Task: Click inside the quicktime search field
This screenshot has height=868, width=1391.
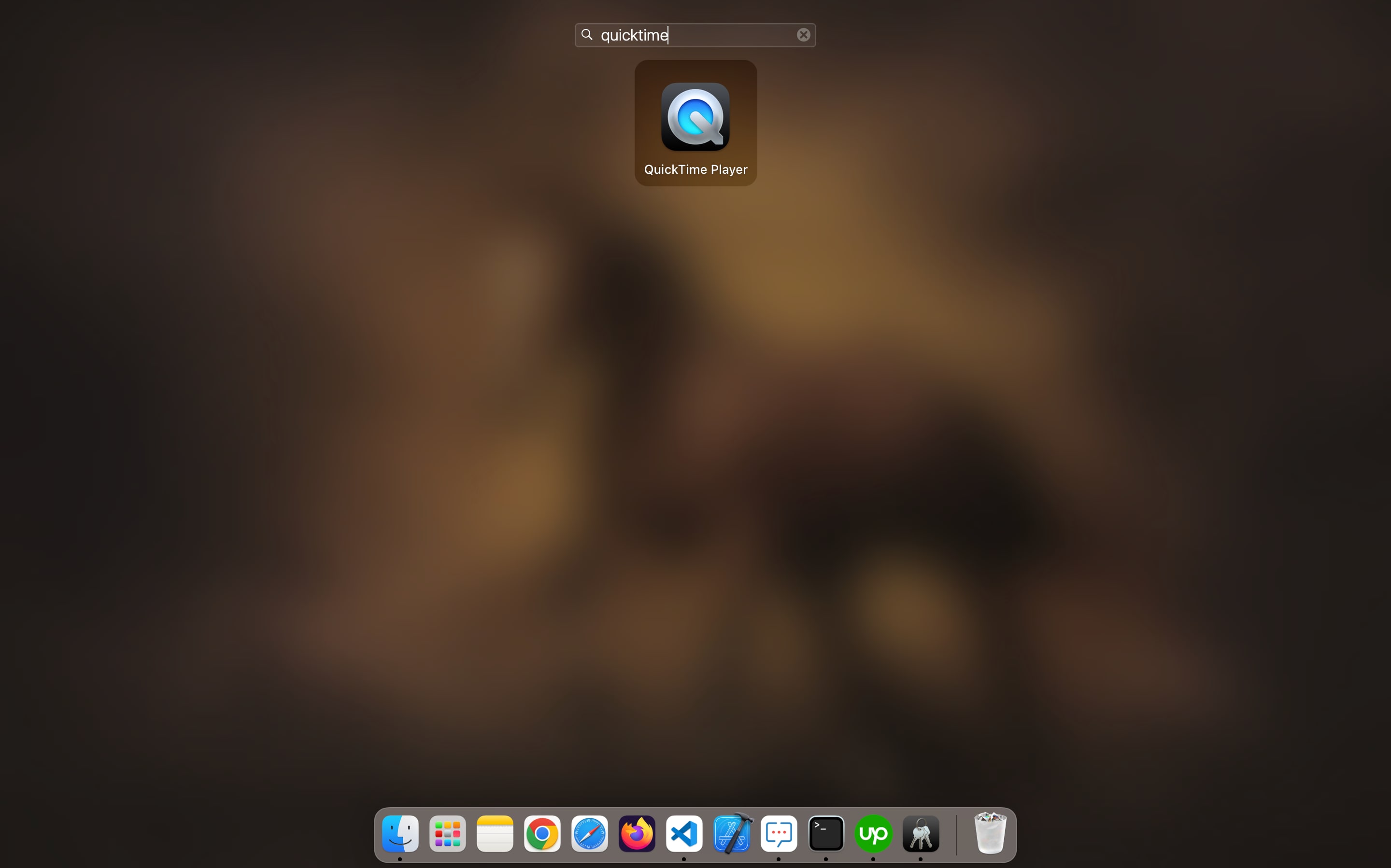Action: coord(724,35)
